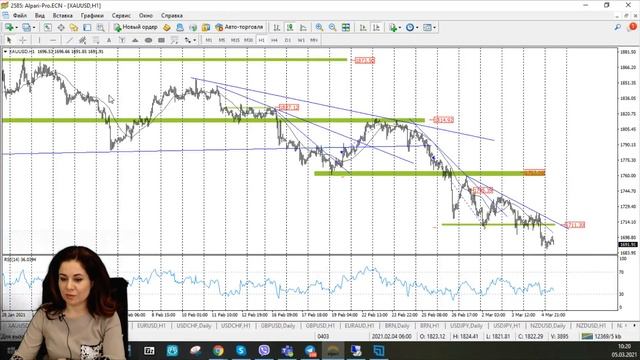
Task: Select the horizontal line drawing tool
Action: pyautogui.click(x=53, y=40)
